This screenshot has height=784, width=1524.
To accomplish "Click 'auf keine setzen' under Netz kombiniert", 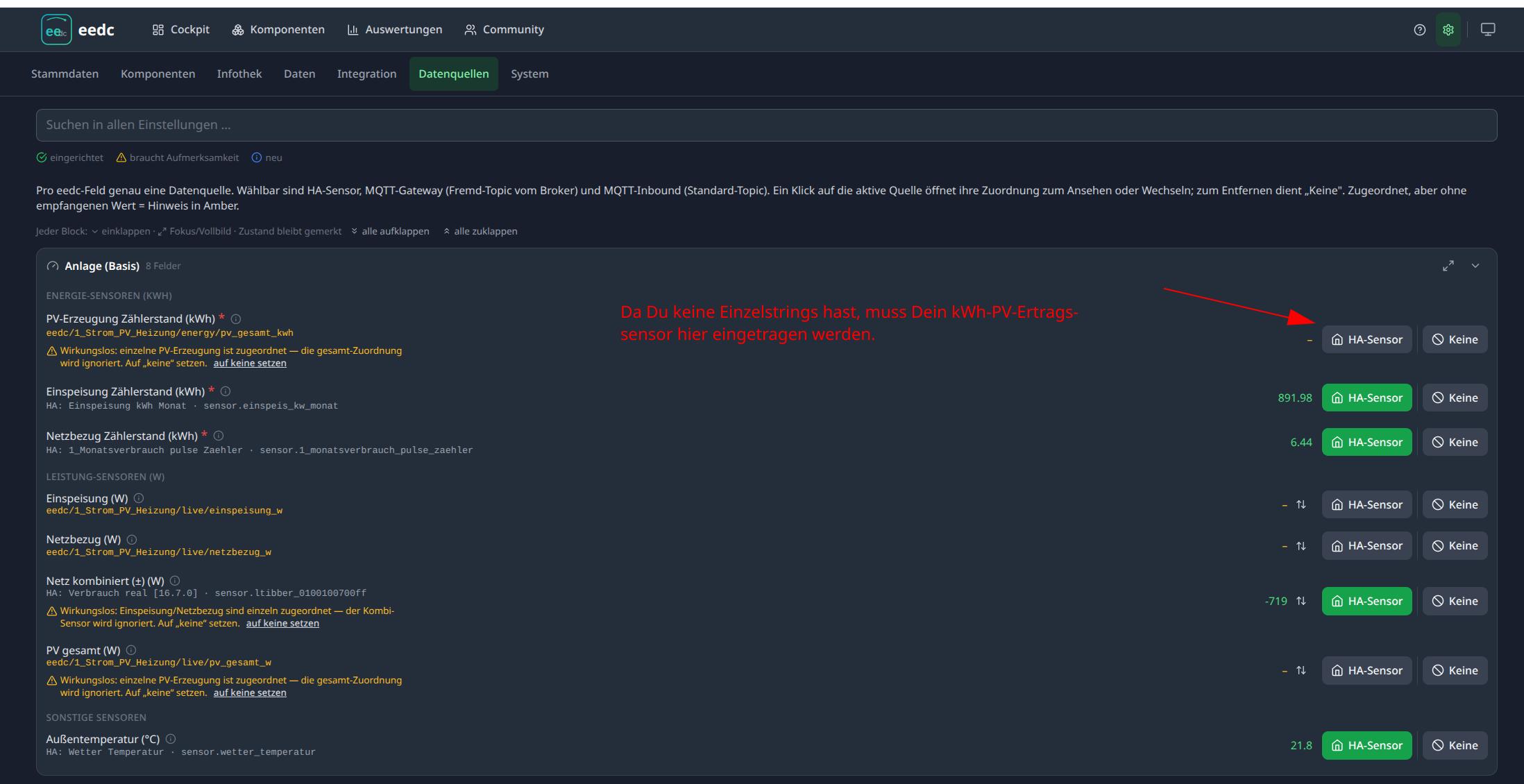I will (x=282, y=623).
